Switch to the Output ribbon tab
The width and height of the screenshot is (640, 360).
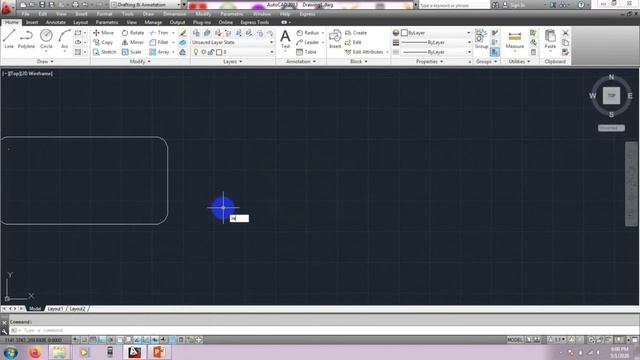[177, 22]
